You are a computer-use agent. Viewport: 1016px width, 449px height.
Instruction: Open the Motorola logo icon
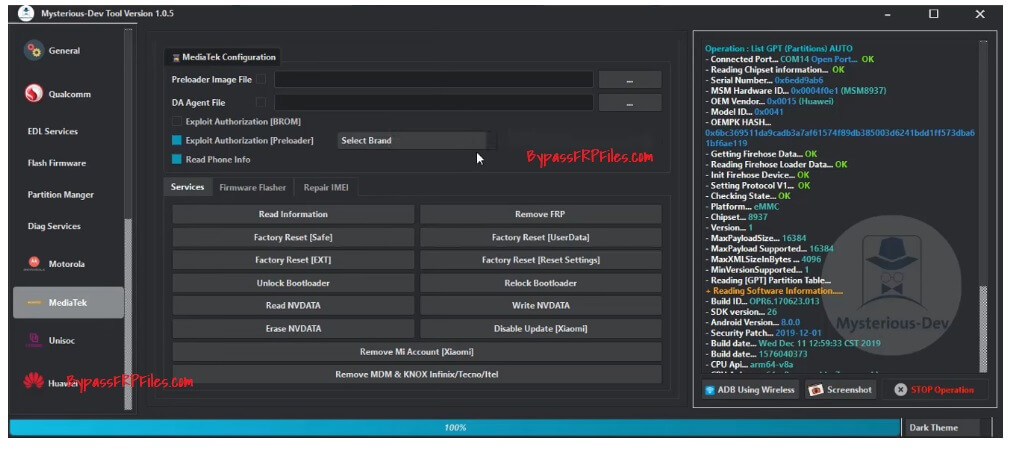click(33, 264)
